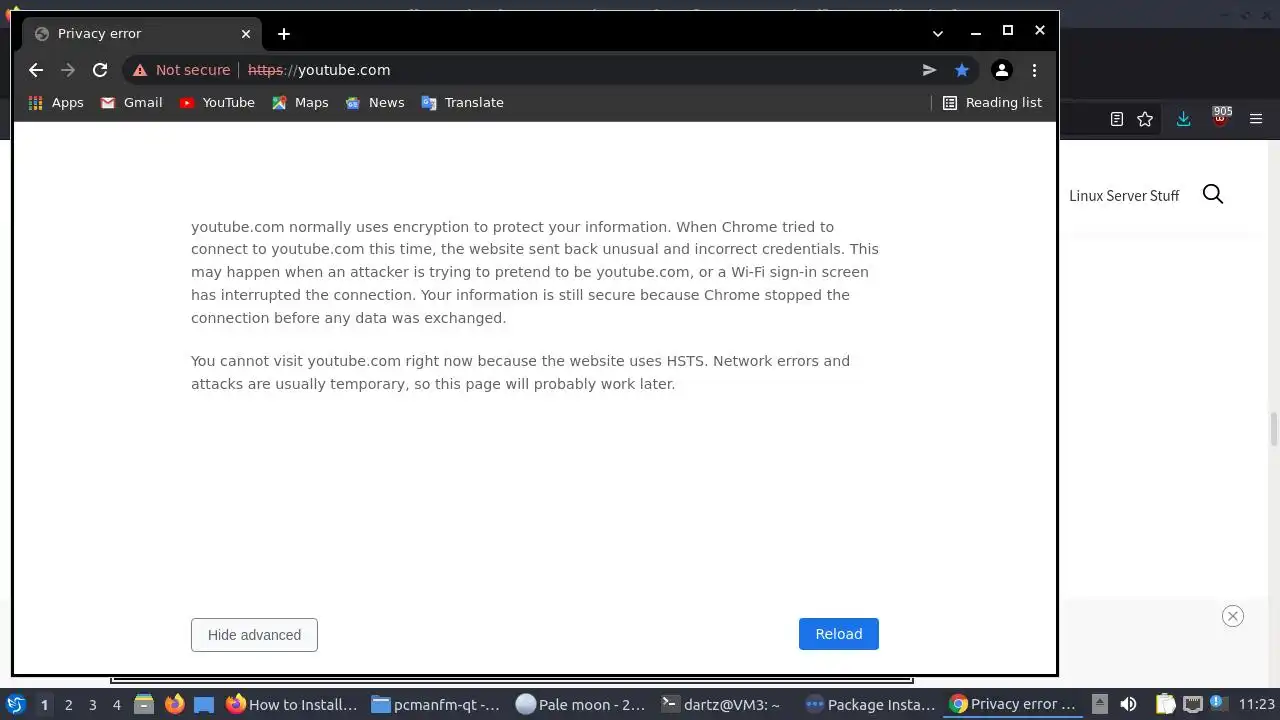The image size is (1280, 720).
Task: Switch to workspace 1
Action: (44, 705)
